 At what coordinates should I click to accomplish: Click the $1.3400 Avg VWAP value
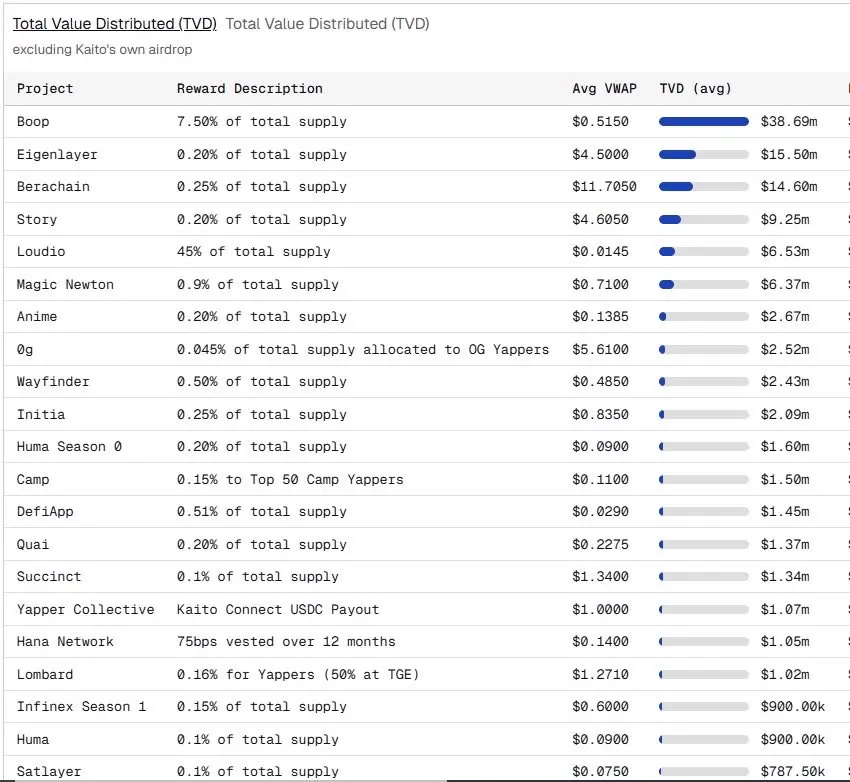click(x=601, y=577)
